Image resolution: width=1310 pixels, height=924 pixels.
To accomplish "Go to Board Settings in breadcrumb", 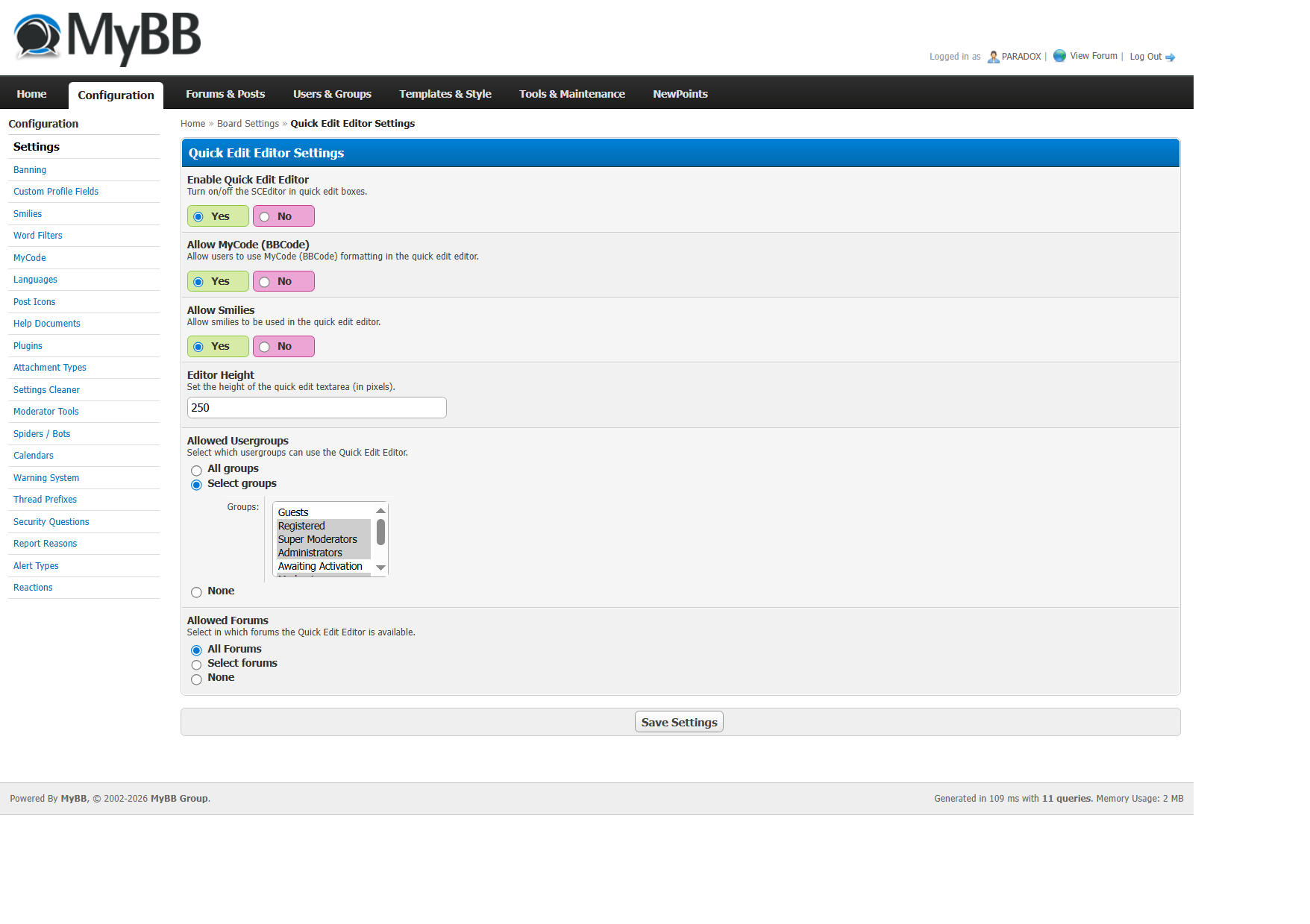I will (x=248, y=124).
